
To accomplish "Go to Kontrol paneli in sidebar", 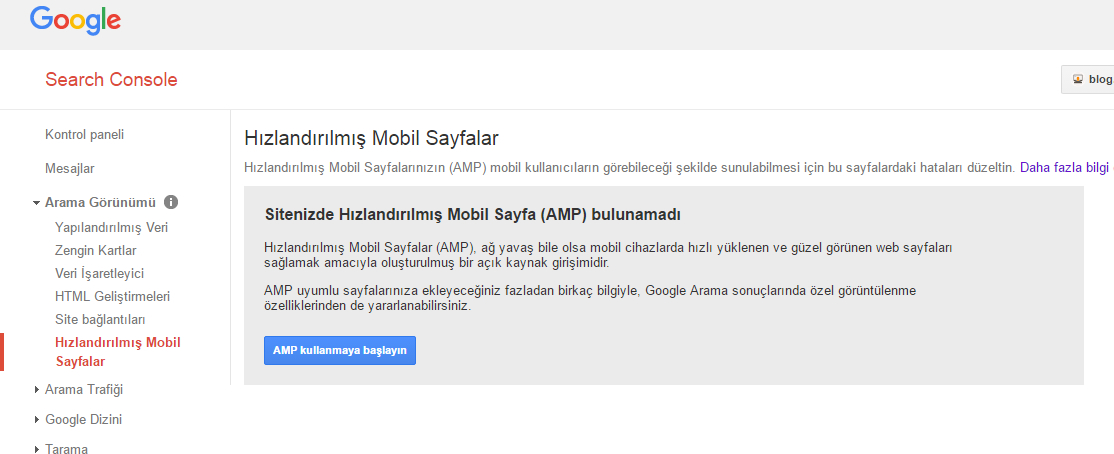I will click(84, 134).
